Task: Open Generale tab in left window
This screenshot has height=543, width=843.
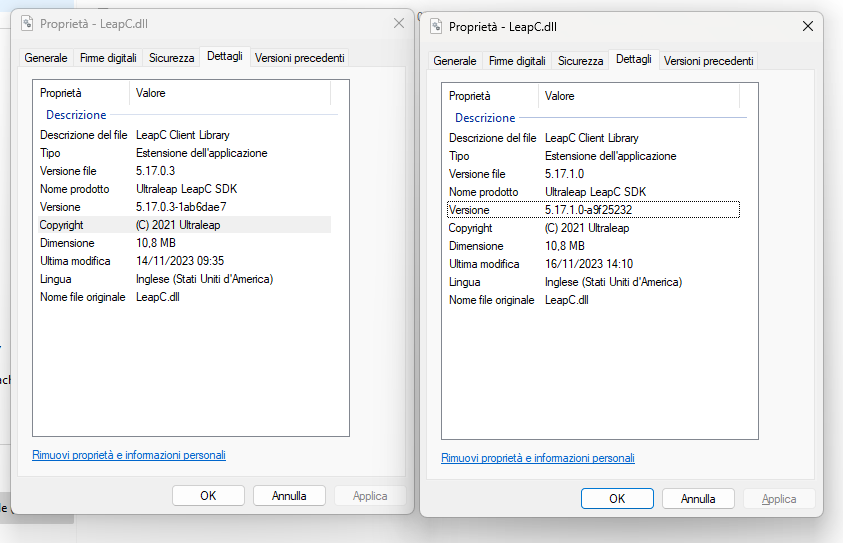Action: tap(46, 58)
